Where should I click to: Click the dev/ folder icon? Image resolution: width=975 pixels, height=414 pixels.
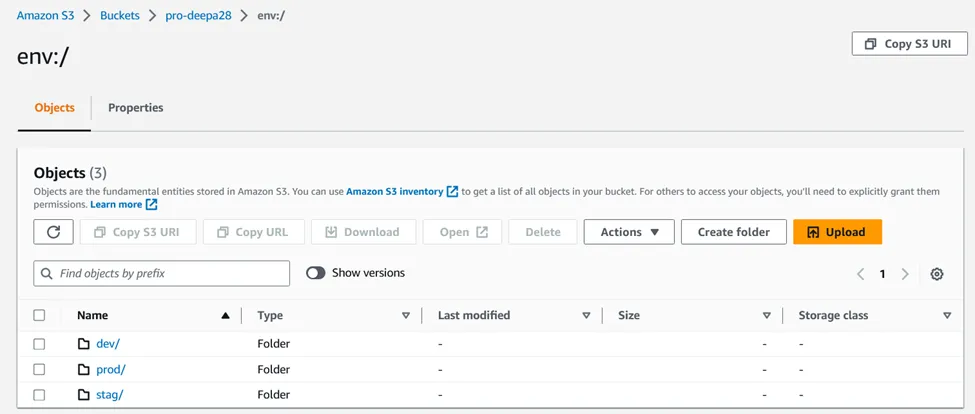click(84, 344)
